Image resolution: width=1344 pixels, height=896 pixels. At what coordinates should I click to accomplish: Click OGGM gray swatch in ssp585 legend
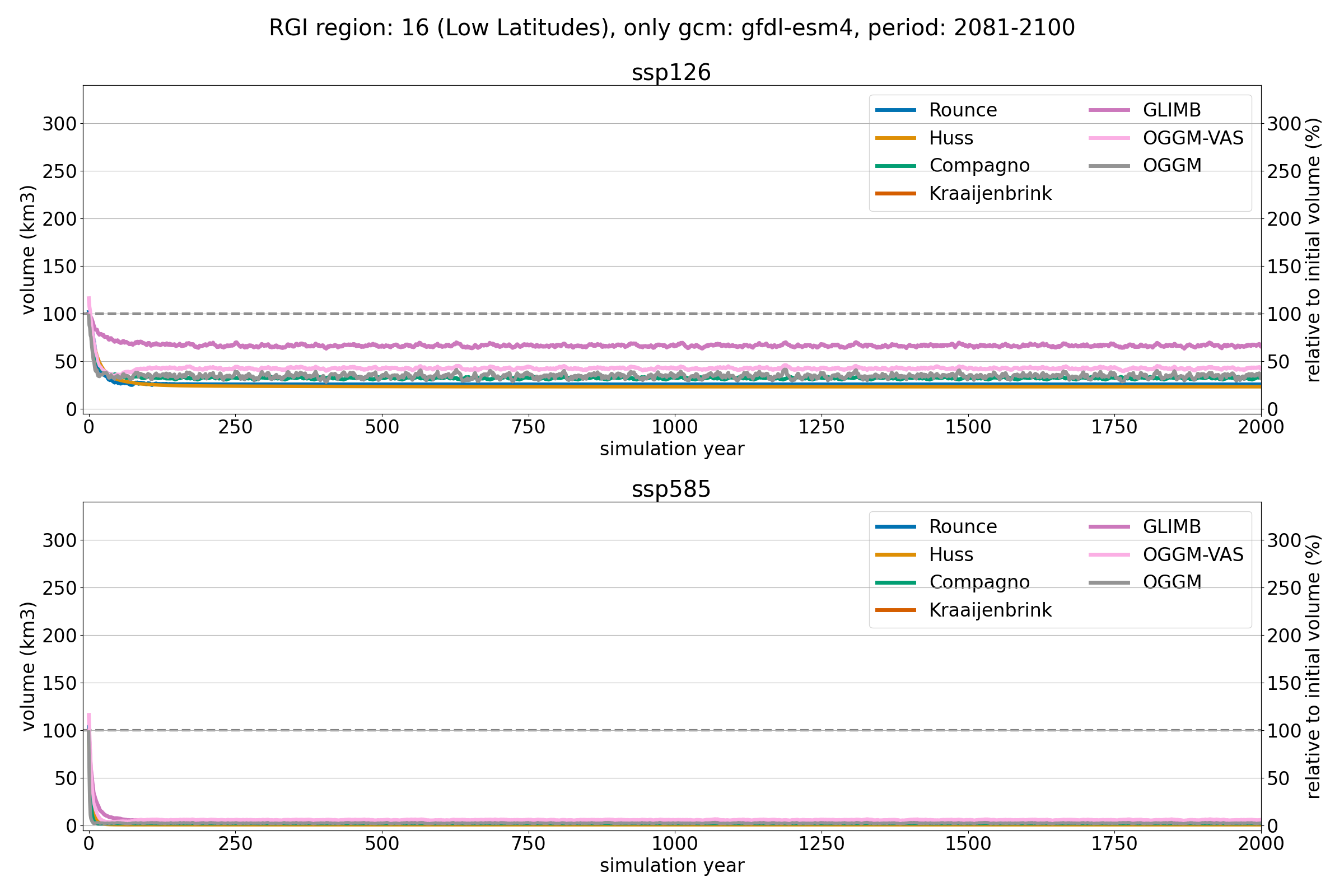[x=1109, y=582]
